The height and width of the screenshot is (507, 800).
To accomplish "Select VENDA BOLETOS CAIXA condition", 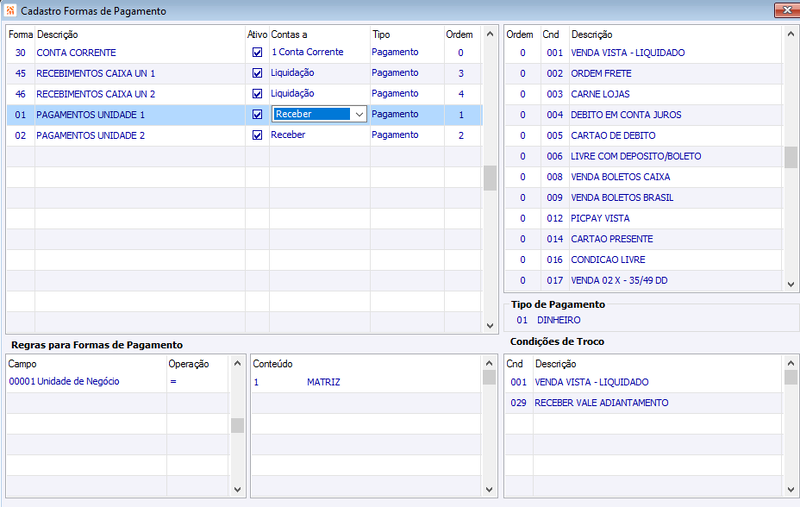I will (x=620, y=177).
